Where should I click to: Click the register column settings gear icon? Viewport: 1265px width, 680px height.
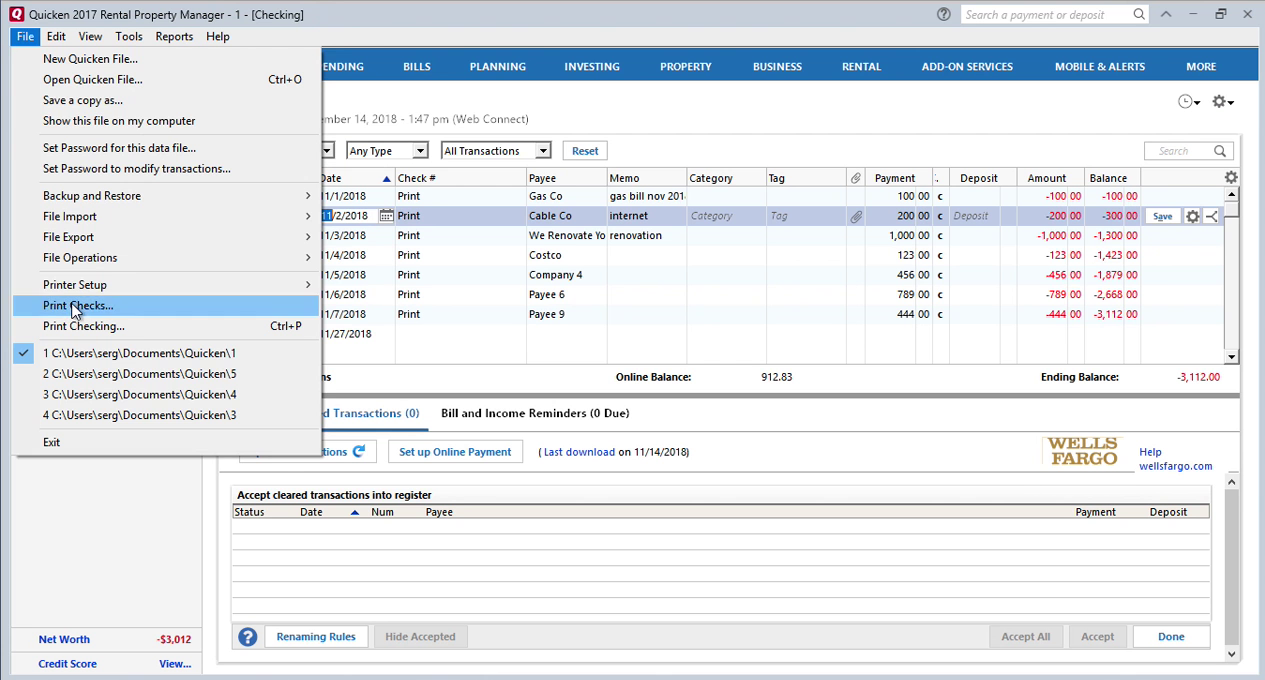[x=1231, y=176]
